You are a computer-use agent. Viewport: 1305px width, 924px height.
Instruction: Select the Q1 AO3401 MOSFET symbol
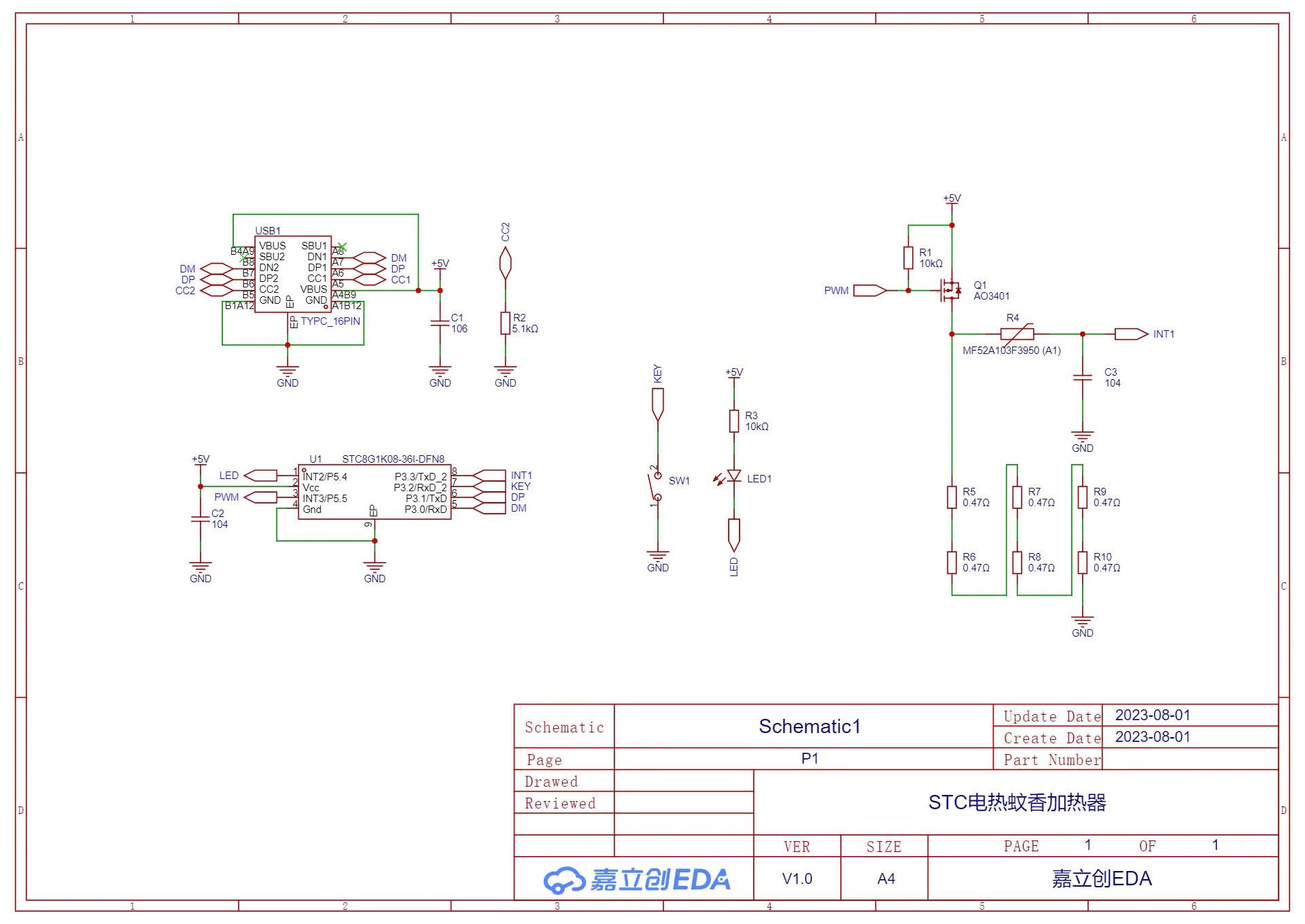pyautogui.click(x=950, y=290)
